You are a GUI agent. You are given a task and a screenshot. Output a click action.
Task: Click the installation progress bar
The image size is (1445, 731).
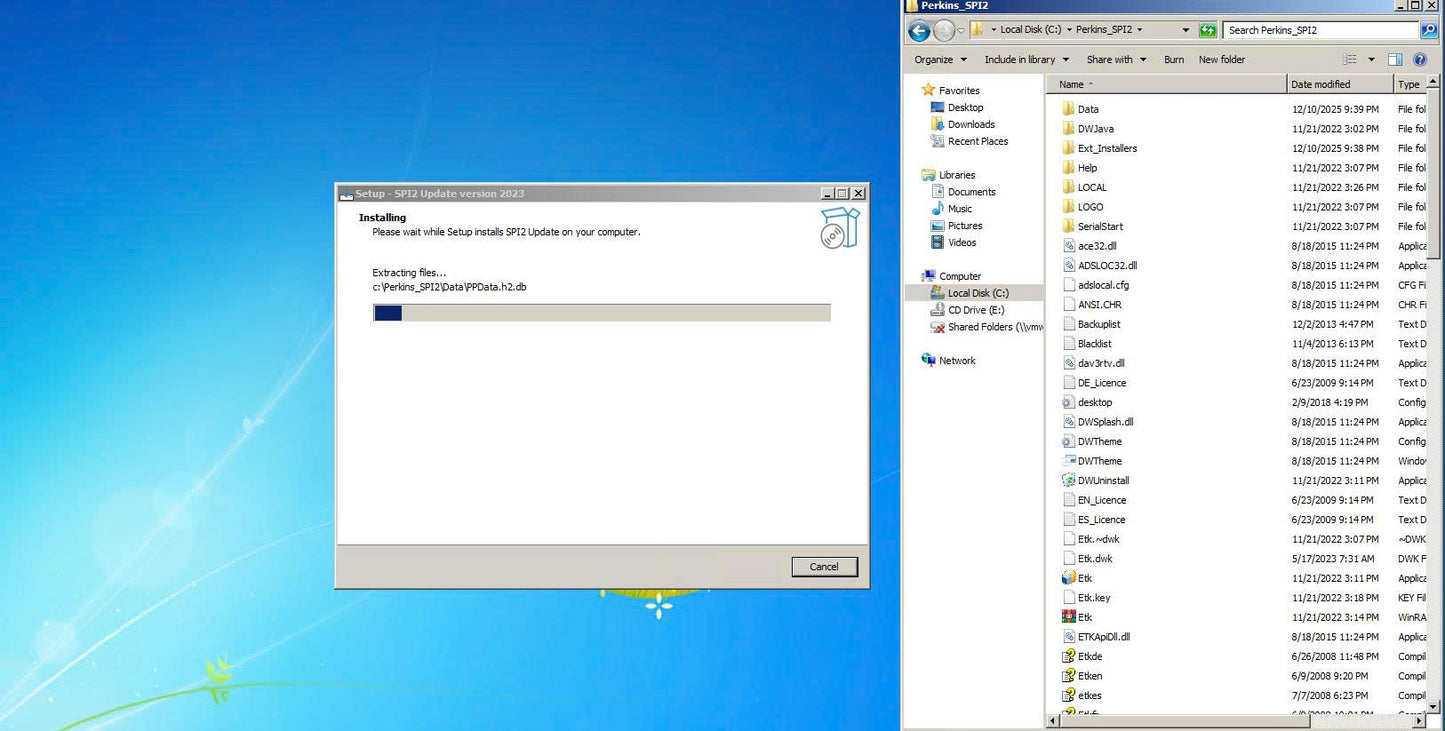coord(601,313)
